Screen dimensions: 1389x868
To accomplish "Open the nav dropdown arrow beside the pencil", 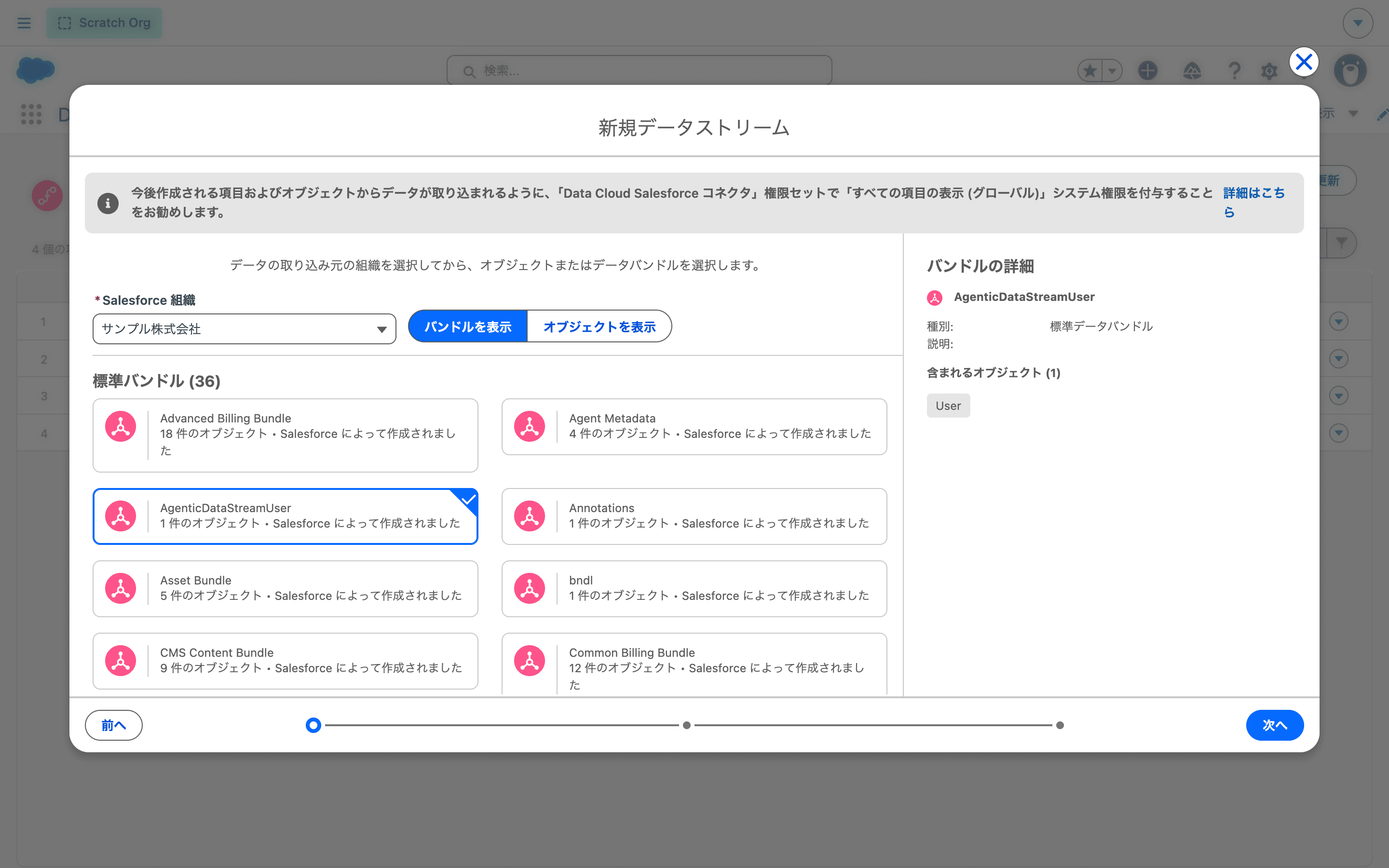I will click(x=1353, y=114).
